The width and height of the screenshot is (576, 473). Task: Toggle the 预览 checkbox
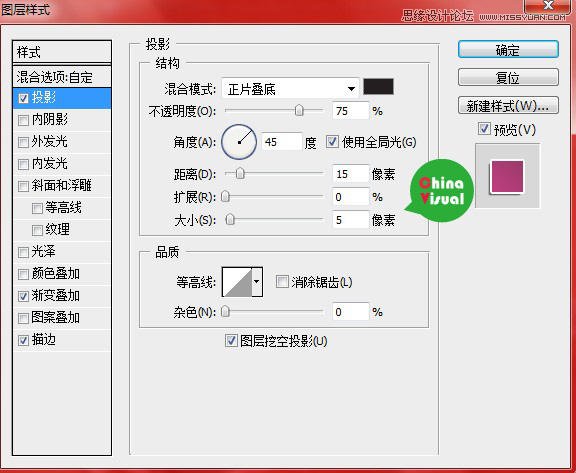click(x=484, y=129)
